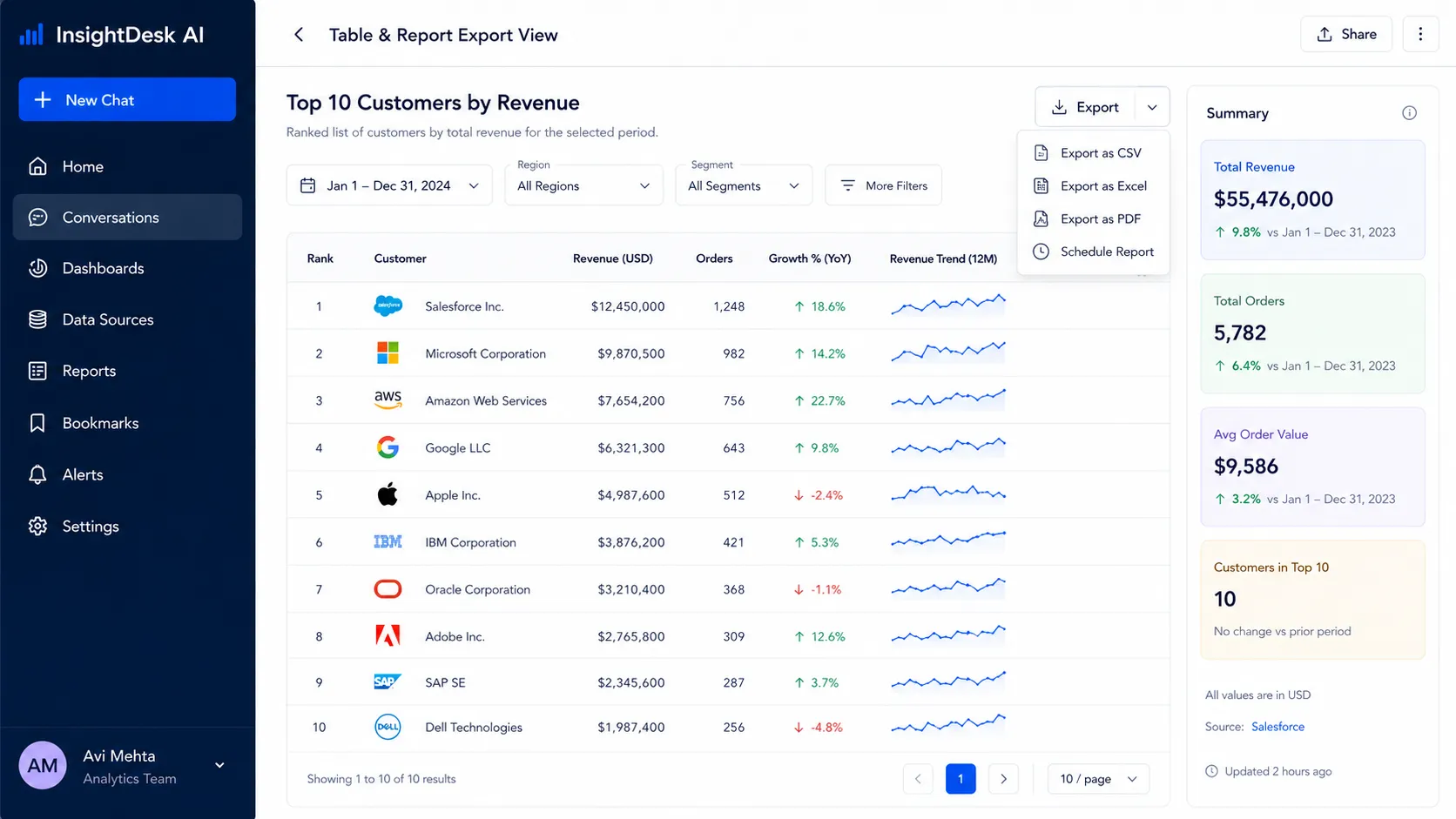Start a New Chat
The height and width of the screenshot is (819, 1456).
(127, 99)
